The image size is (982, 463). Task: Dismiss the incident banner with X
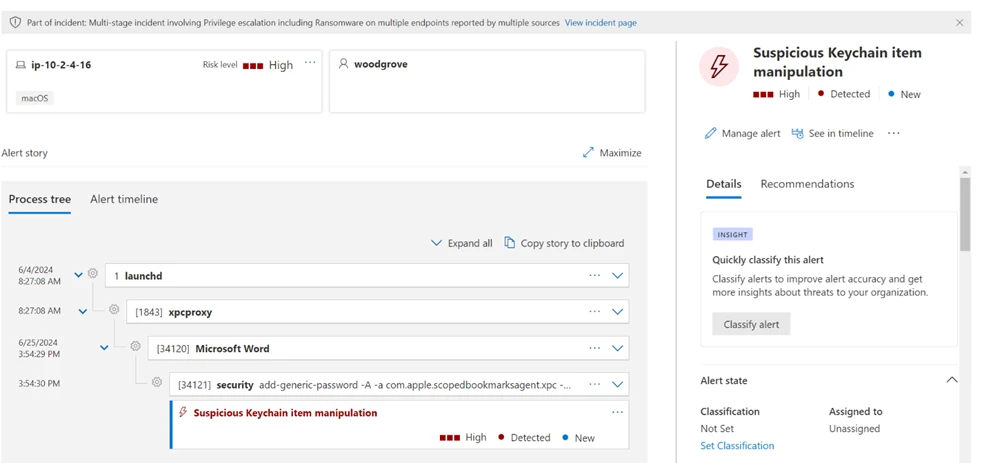tap(960, 22)
